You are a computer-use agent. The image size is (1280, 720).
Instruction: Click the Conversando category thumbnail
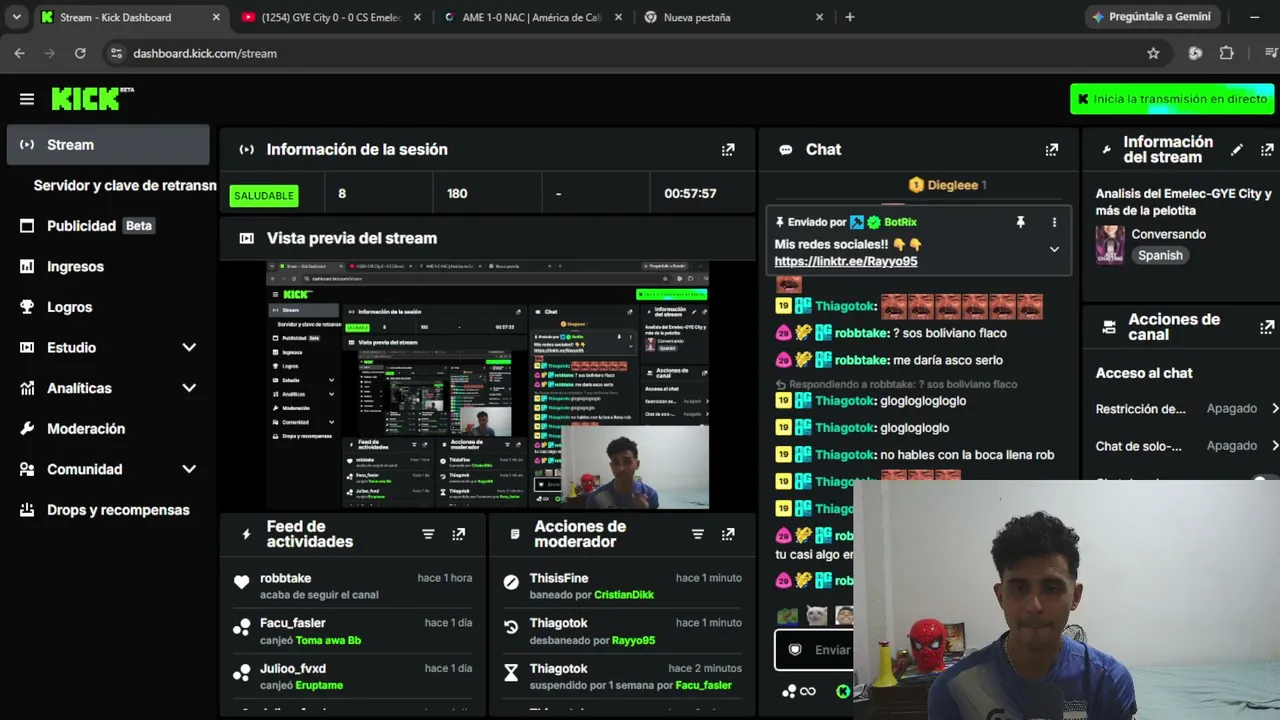pyautogui.click(x=1110, y=245)
